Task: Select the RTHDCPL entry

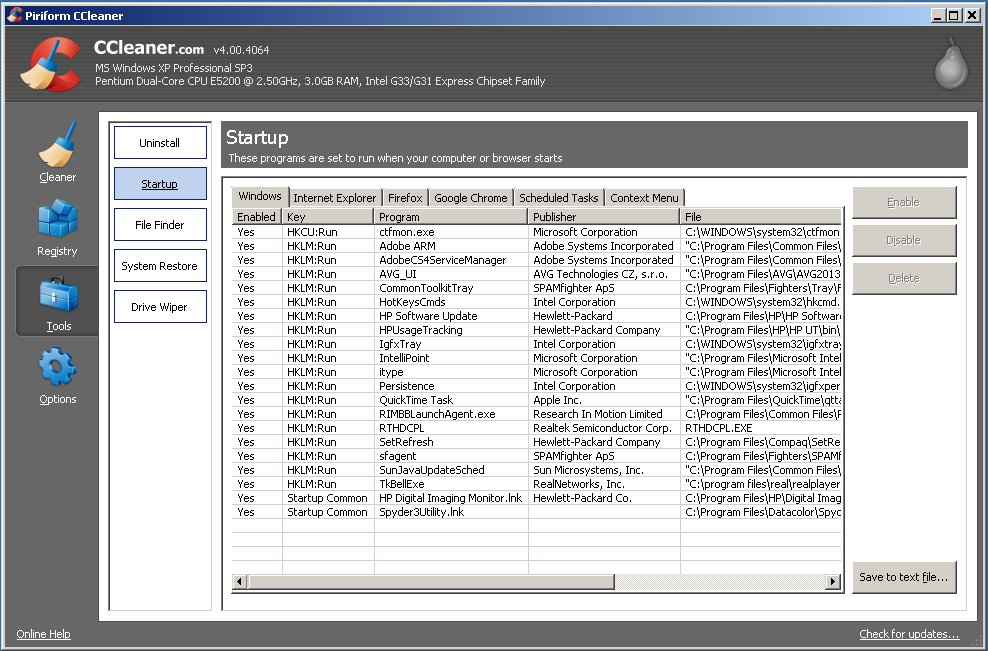Action: coord(537,428)
